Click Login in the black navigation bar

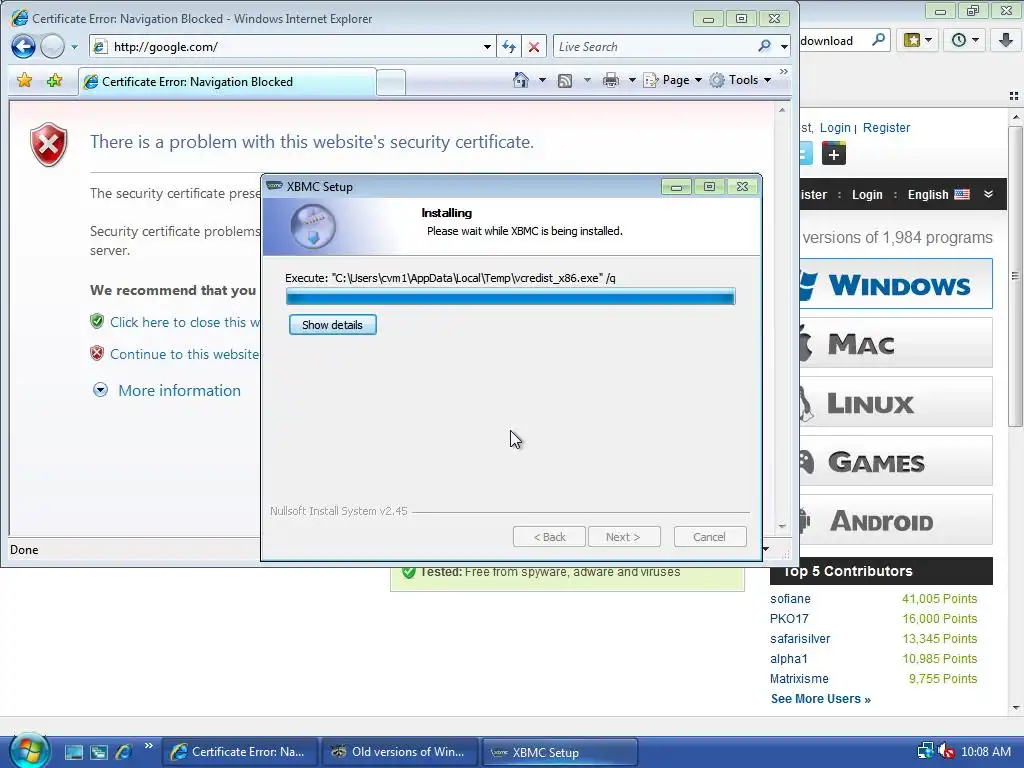point(867,195)
